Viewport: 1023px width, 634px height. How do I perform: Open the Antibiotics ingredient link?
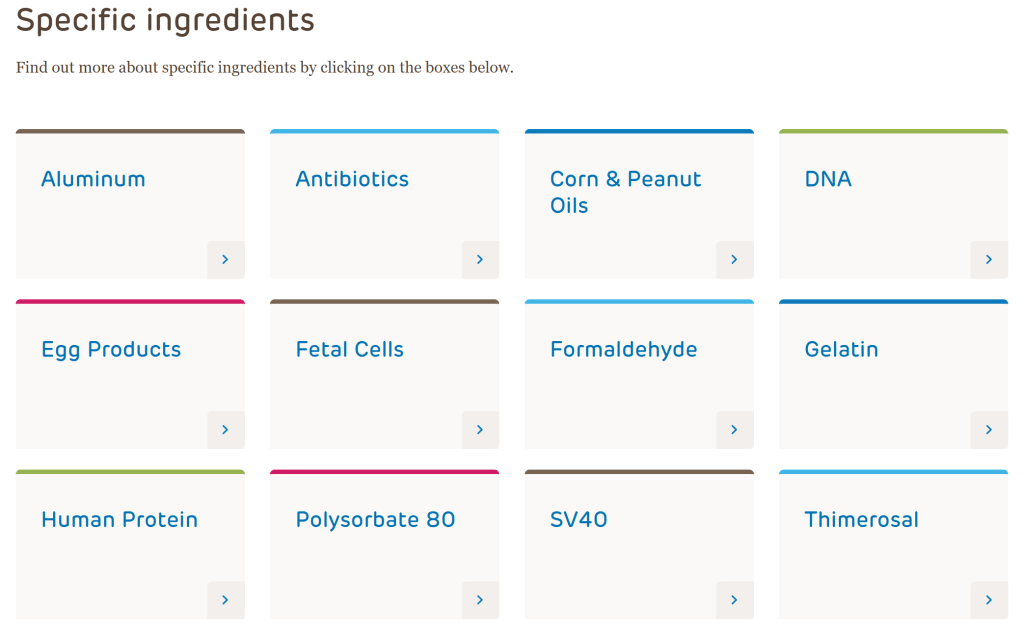(352, 179)
